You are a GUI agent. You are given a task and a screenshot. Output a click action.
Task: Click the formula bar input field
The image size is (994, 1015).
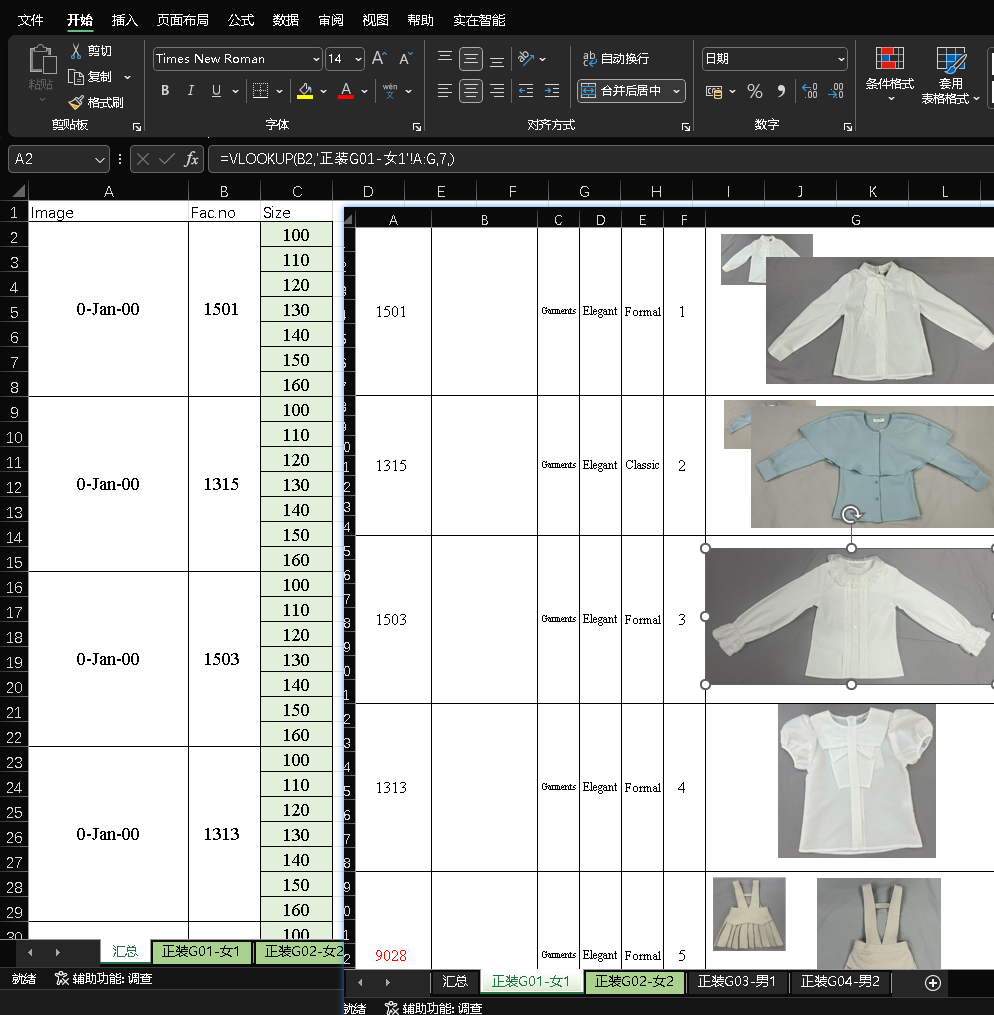(x=600, y=159)
